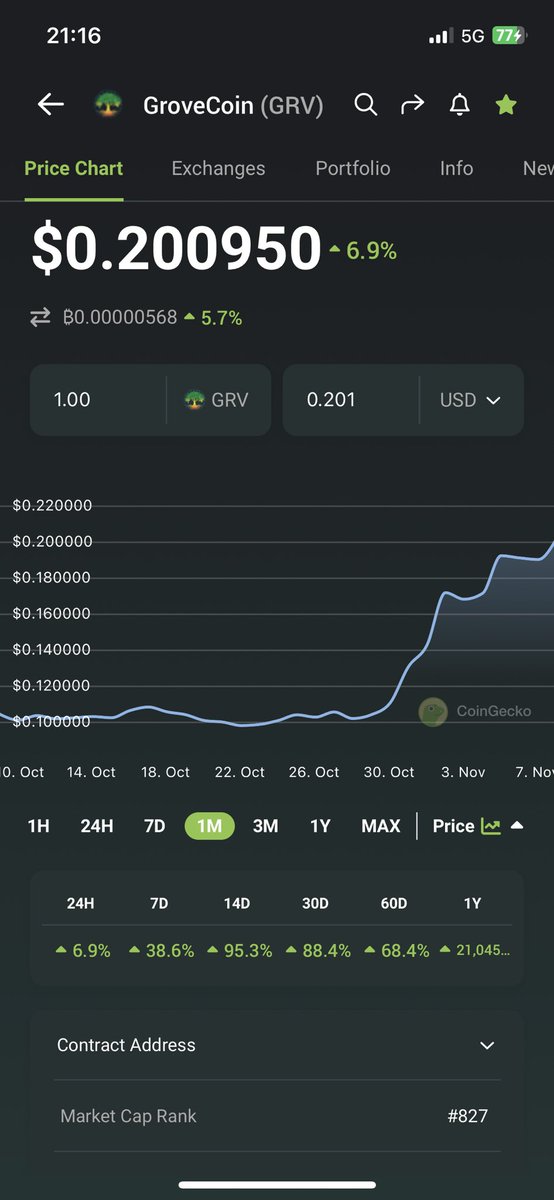Tap the BTC swap arrows icon
Image resolution: width=554 pixels, height=1200 pixels.
(x=40, y=318)
